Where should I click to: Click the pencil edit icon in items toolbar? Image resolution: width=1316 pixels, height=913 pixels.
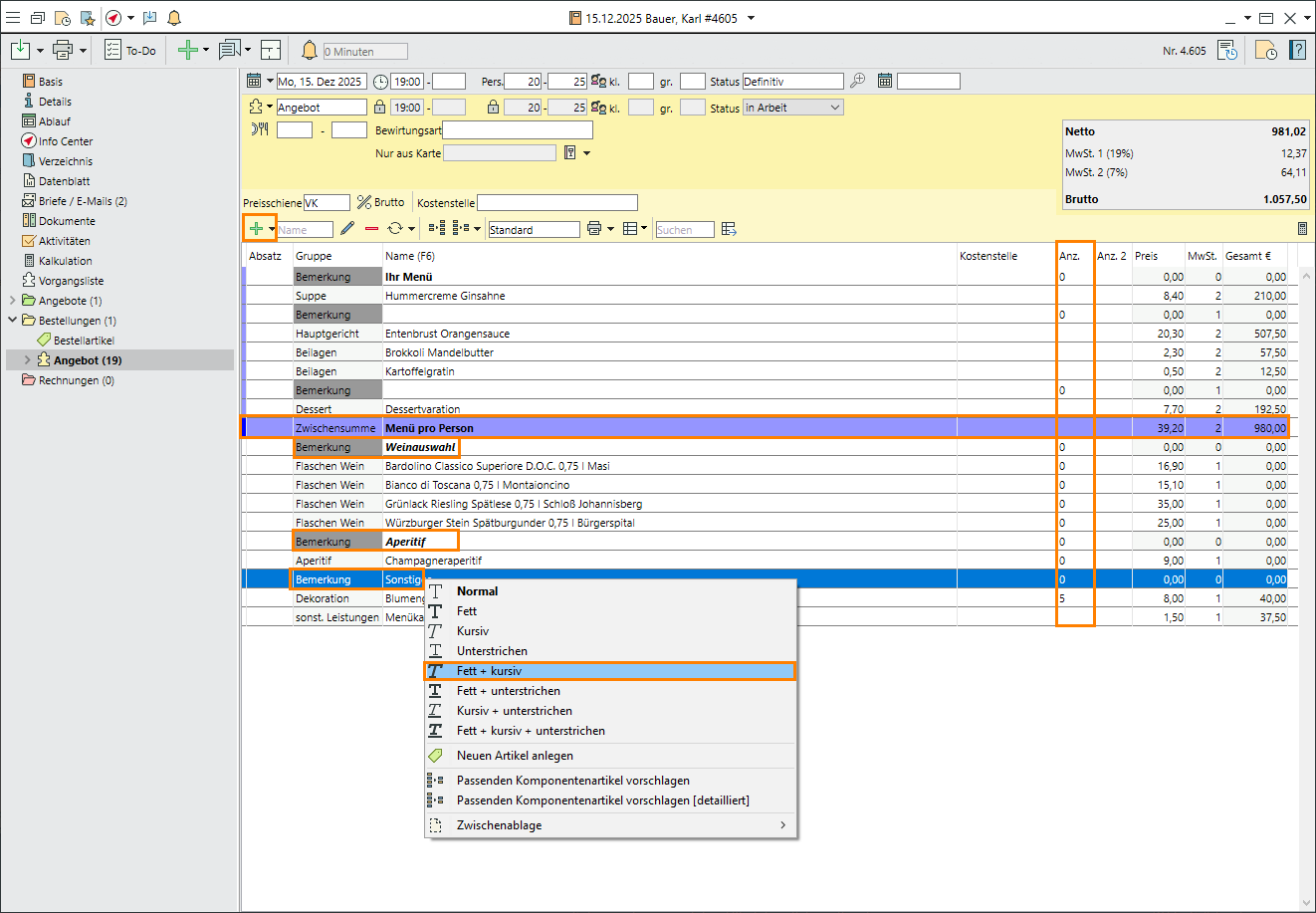[x=346, y=229]
